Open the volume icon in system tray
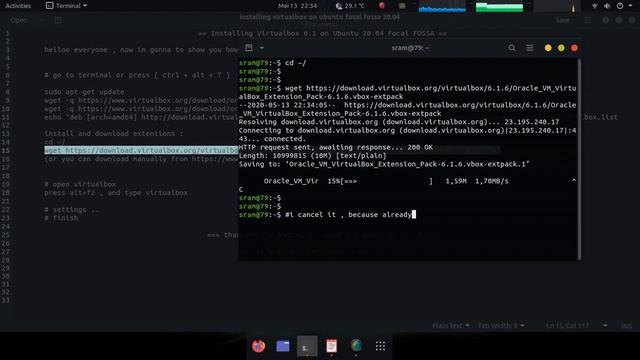Image resolution: width=640 pixels, height=360 pixels. [607, 6]
